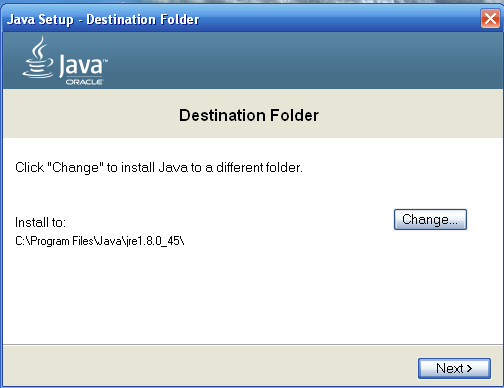Select the Java Setup title bar
504x388 pixels.
click(241, 19)
